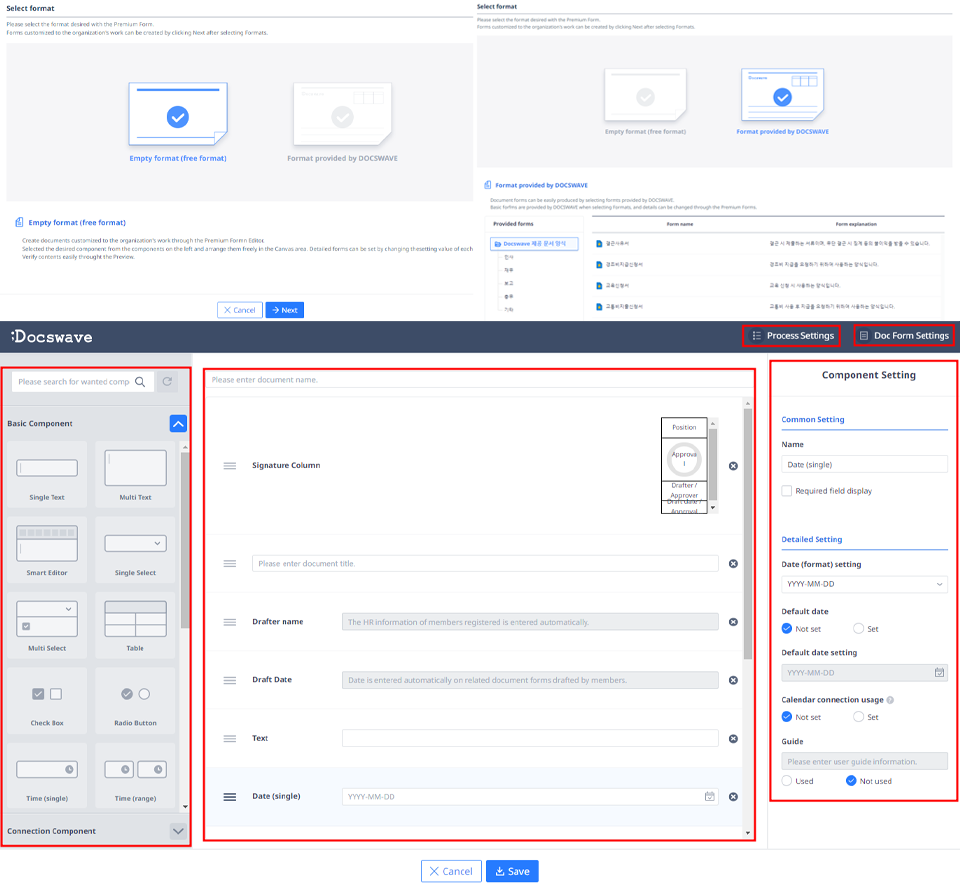Open the Date (format) setting dropdown
This screenshot has width=960, height=886.
point(864,584)
